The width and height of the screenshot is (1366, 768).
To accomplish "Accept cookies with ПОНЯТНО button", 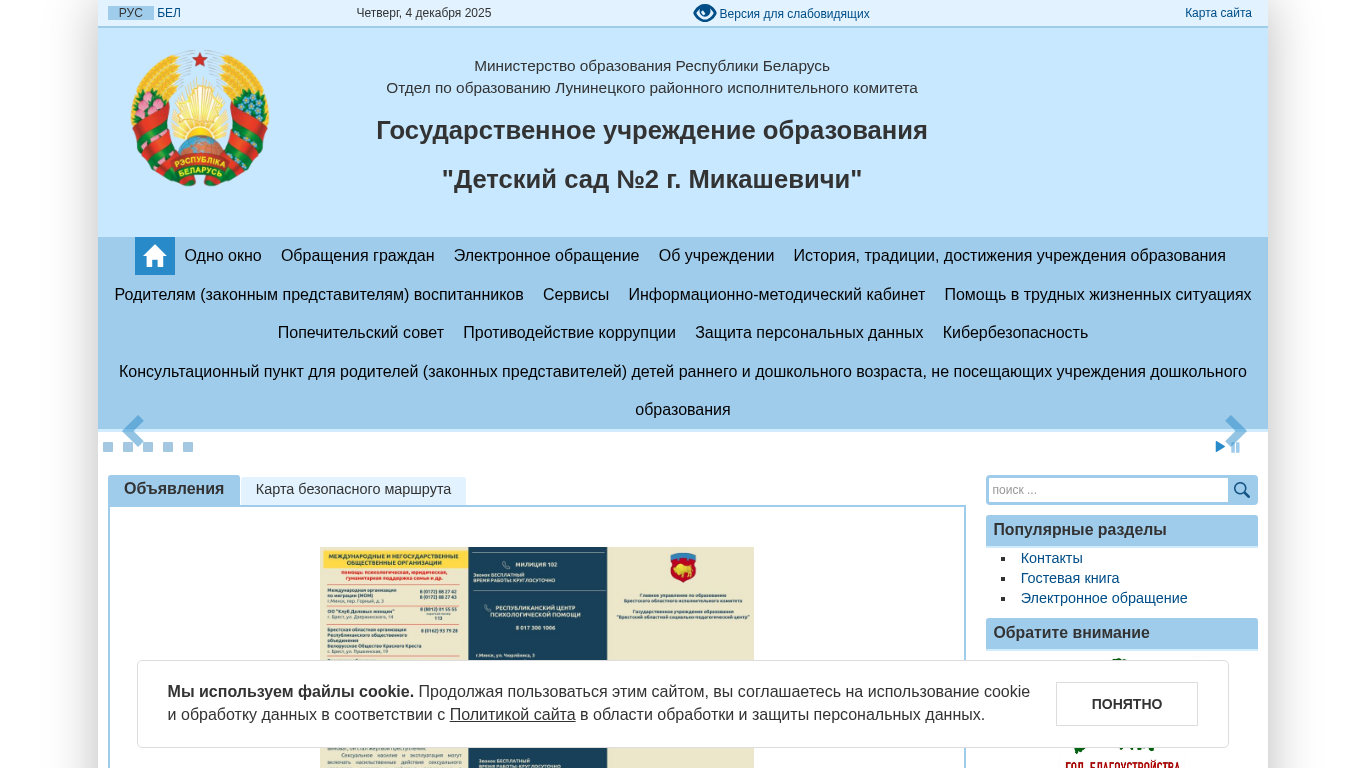I will point(1127,704).
